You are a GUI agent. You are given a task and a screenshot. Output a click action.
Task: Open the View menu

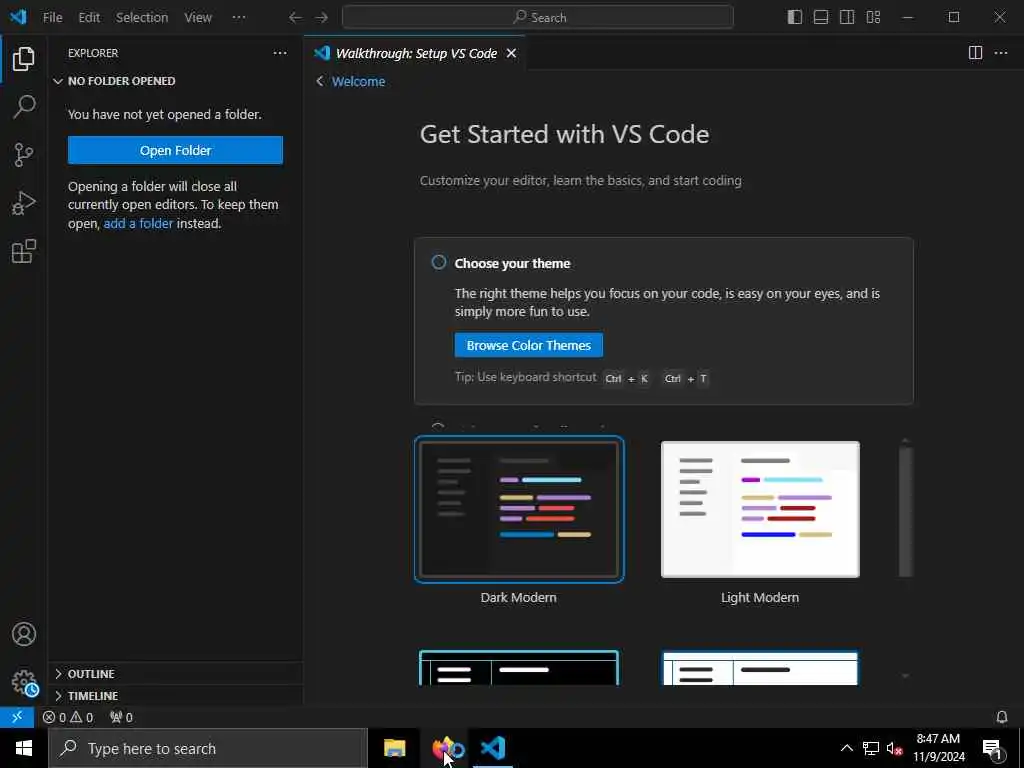(198, 18)
